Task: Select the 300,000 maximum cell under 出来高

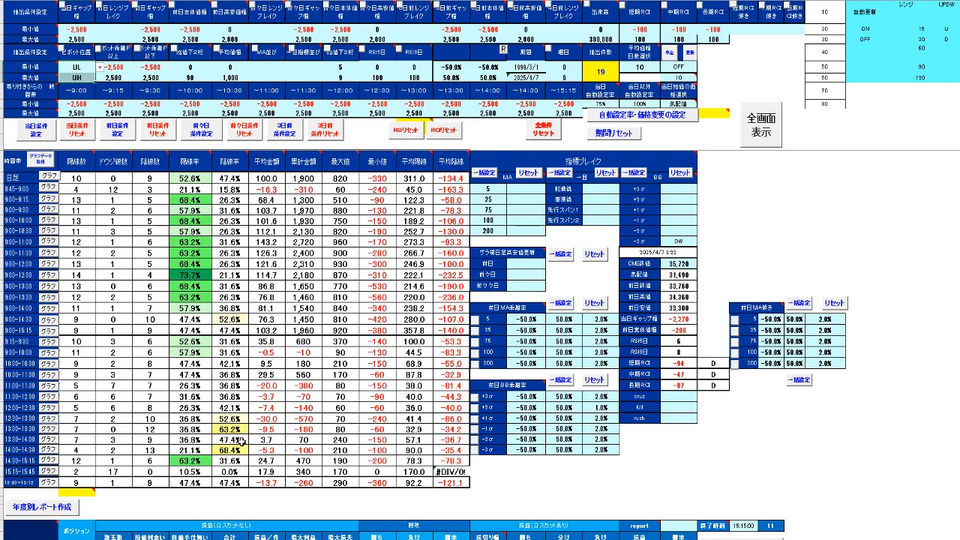Action: tap(600, 39)
